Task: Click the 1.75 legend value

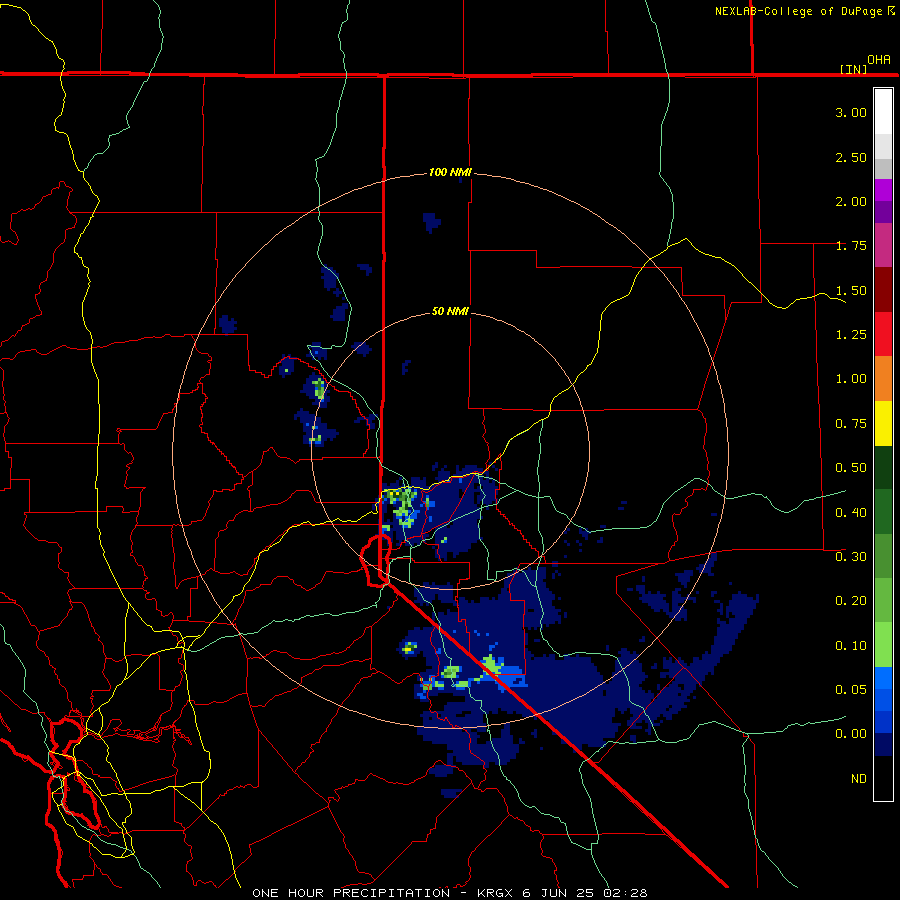Action: (851, 246)
